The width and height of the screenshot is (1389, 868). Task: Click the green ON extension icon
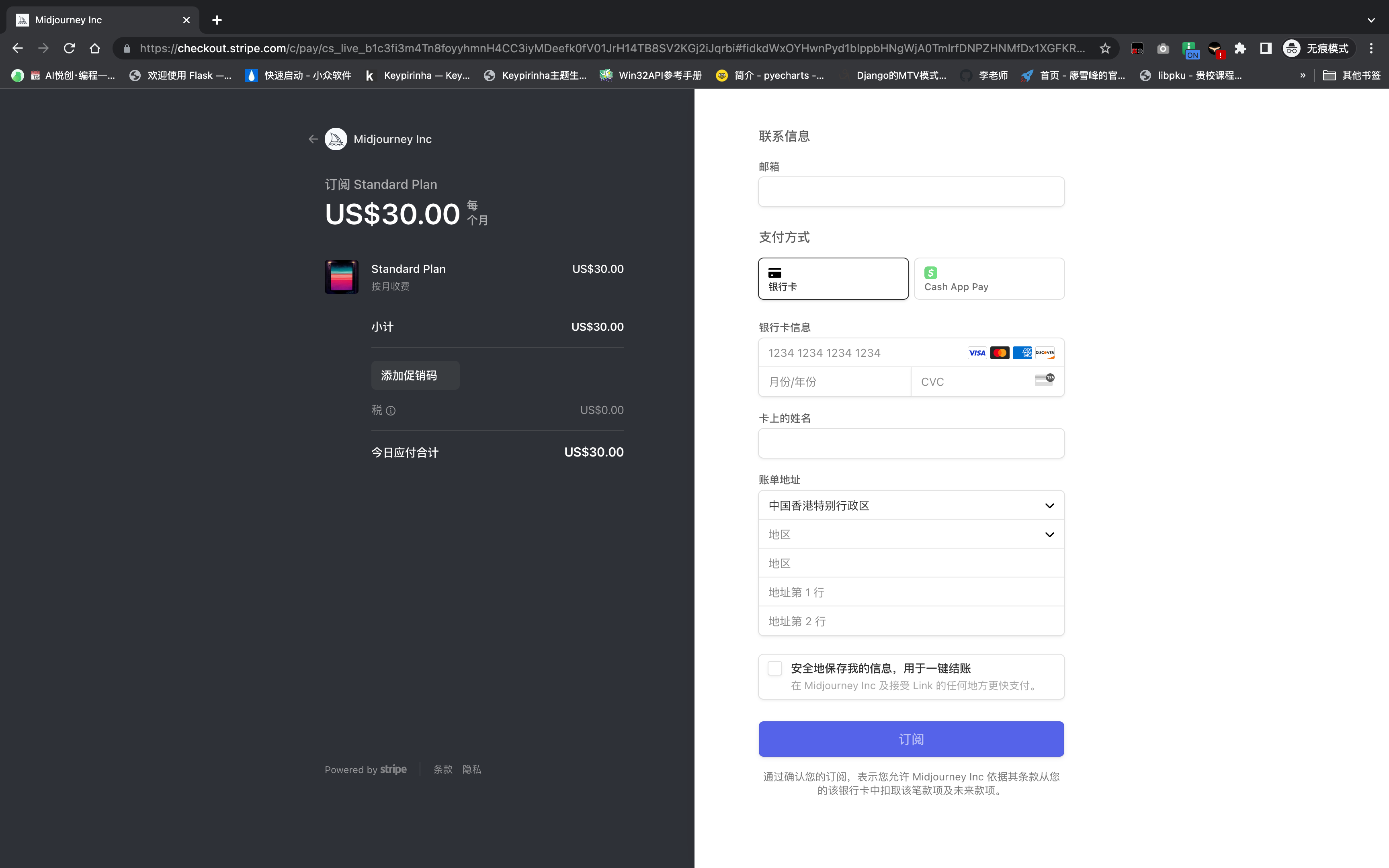(1190, 49)
